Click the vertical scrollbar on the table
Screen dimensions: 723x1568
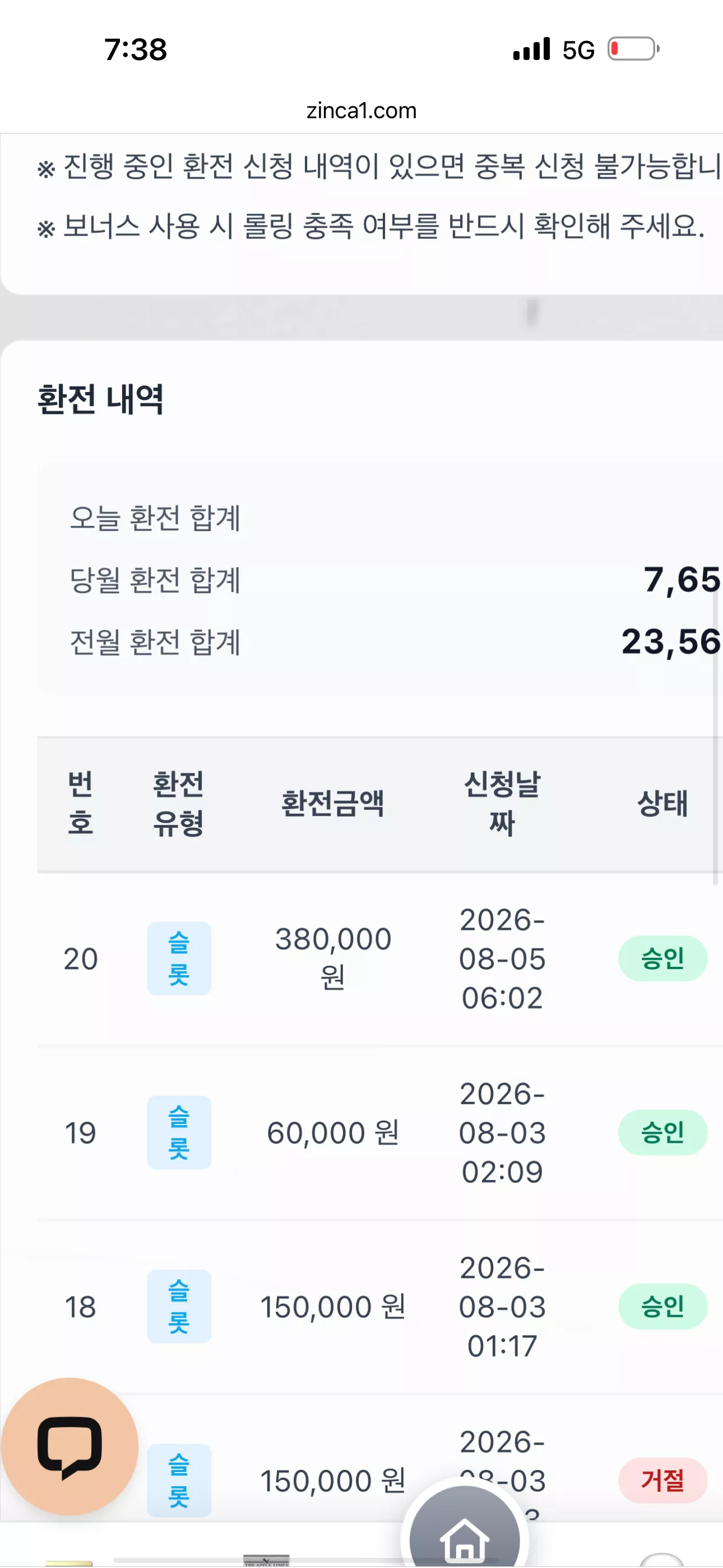716,736
